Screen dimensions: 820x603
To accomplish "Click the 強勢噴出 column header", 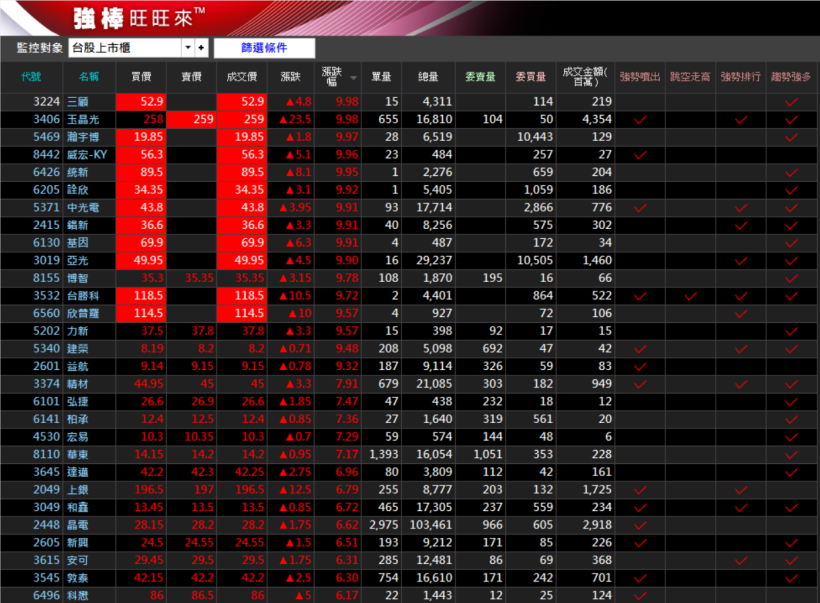I will [640, 77].
